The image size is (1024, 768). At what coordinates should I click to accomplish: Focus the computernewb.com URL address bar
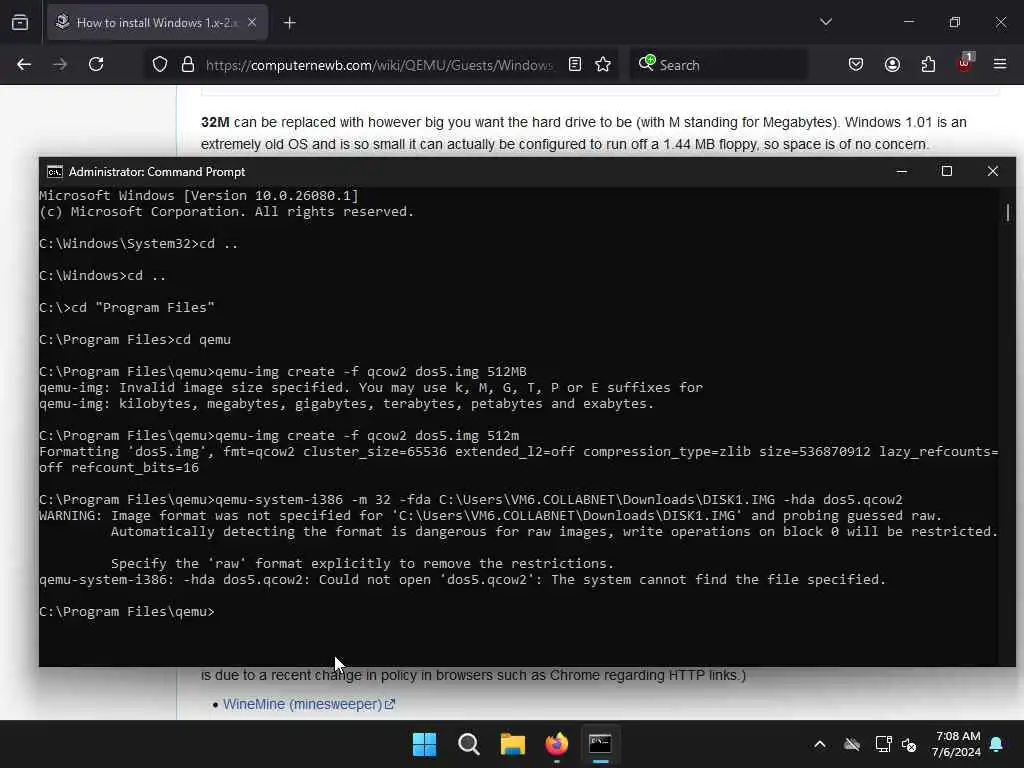pyautogui.click(x=379, y=65)
